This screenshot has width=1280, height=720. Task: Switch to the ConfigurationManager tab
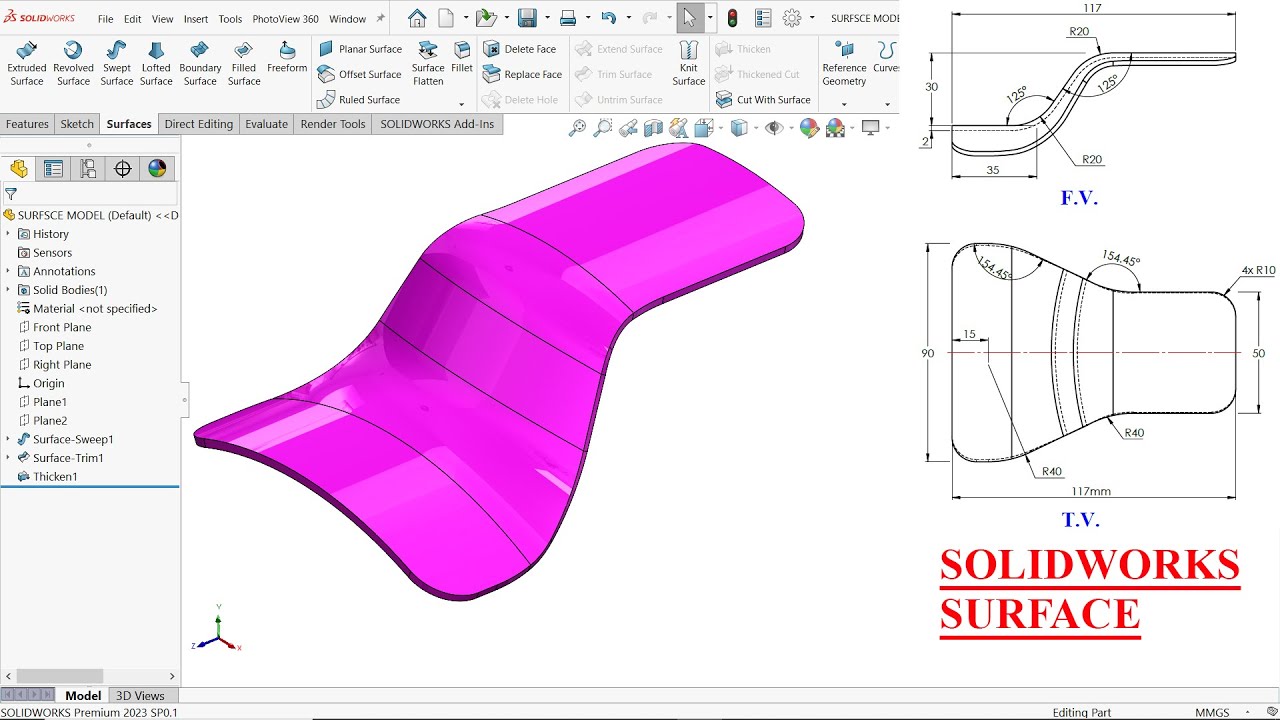pos(88,169)
